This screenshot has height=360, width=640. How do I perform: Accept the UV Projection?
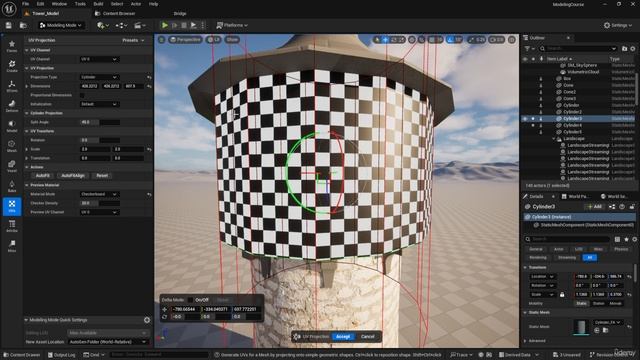343,337
